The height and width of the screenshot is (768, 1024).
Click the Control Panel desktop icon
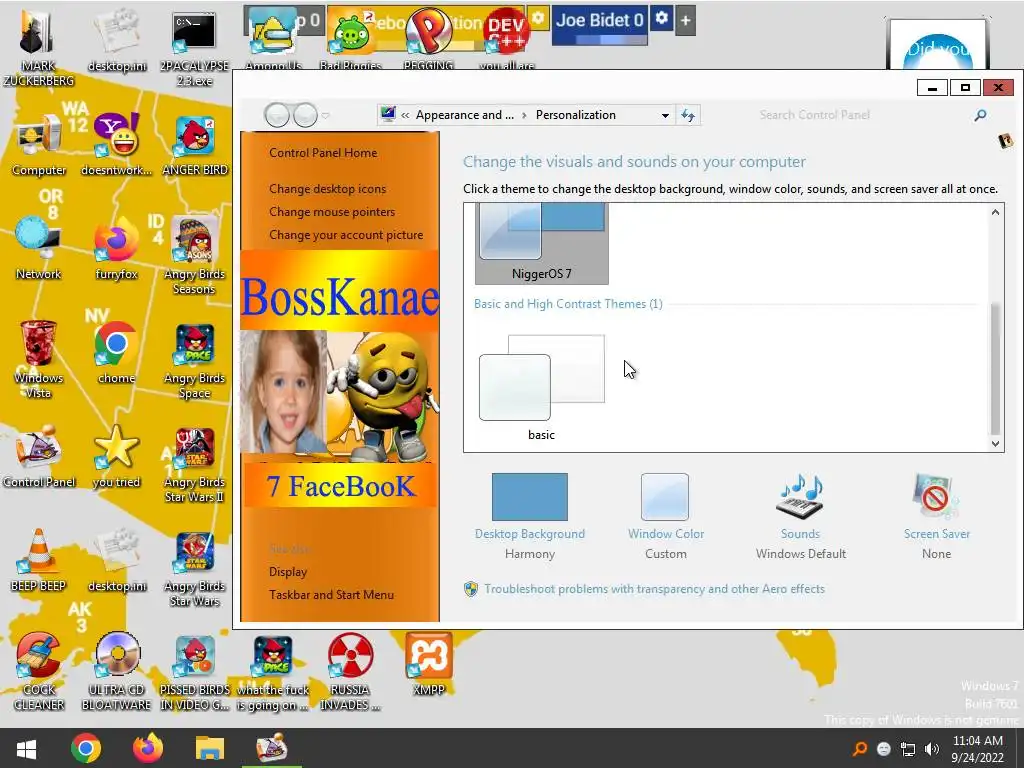pos(39,456)
